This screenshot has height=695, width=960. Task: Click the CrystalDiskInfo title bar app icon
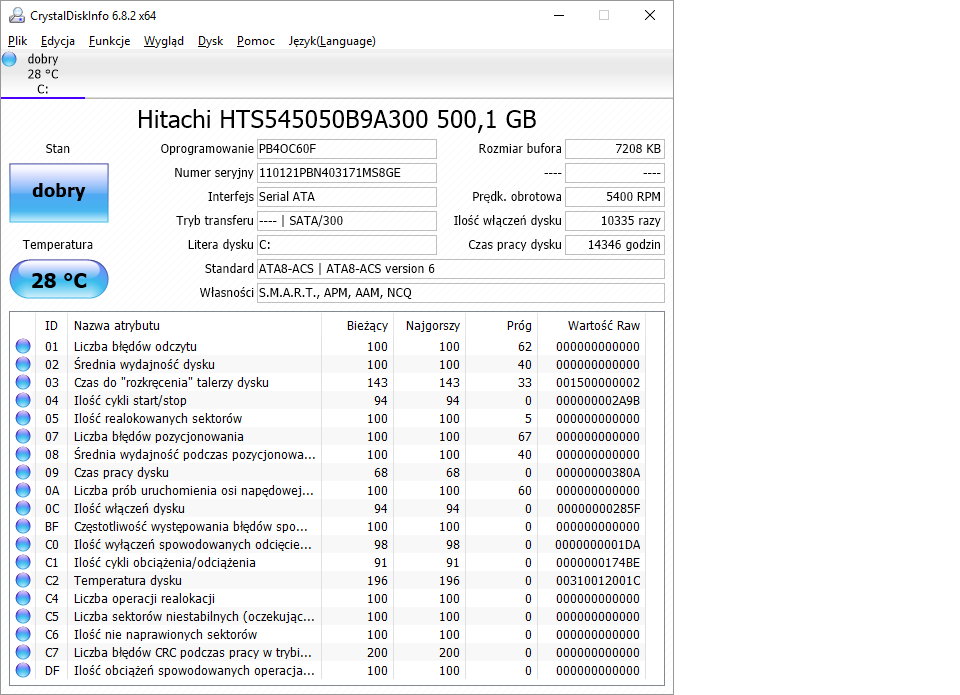[x=17, y=15]
